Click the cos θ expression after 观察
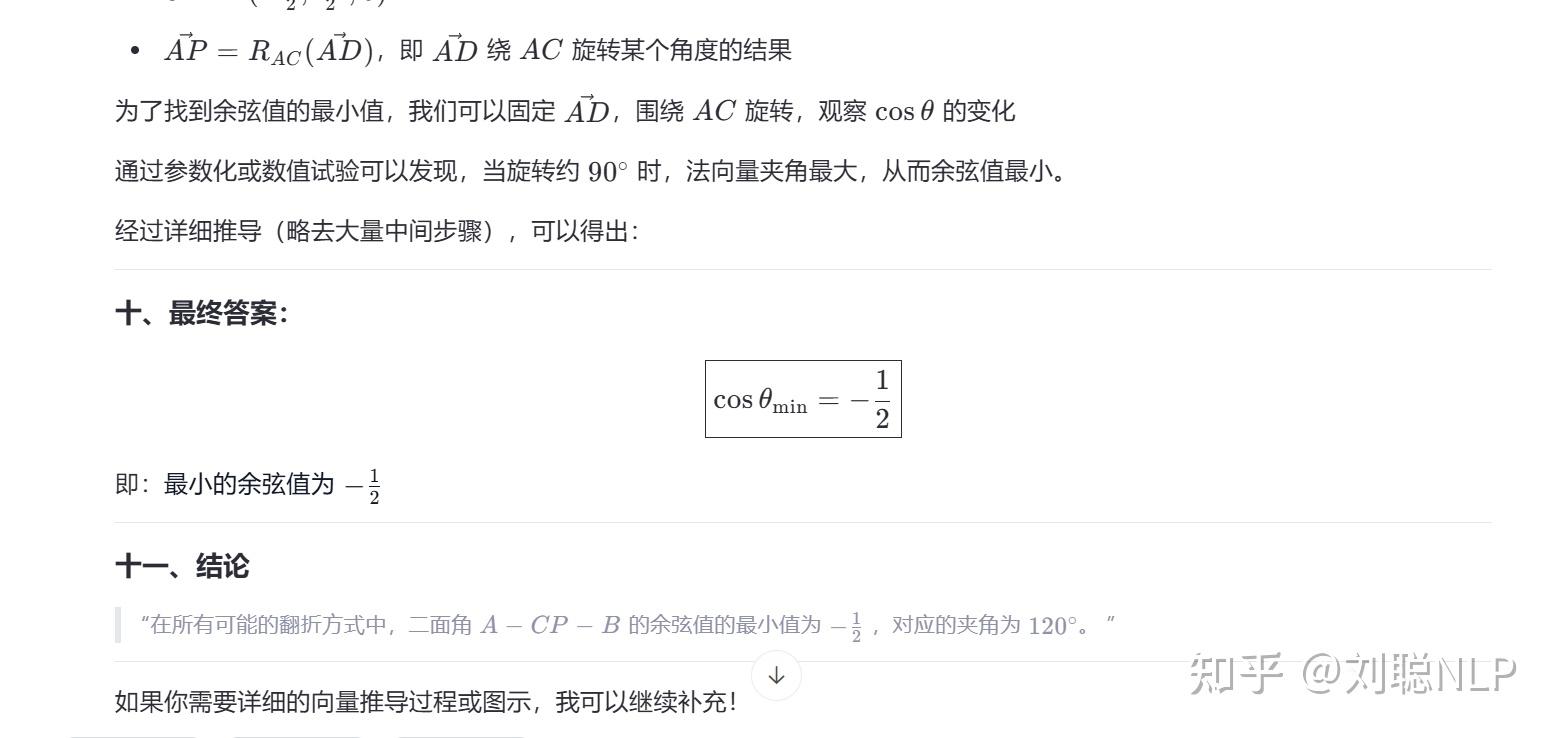1557x738 pixels. 905,111
